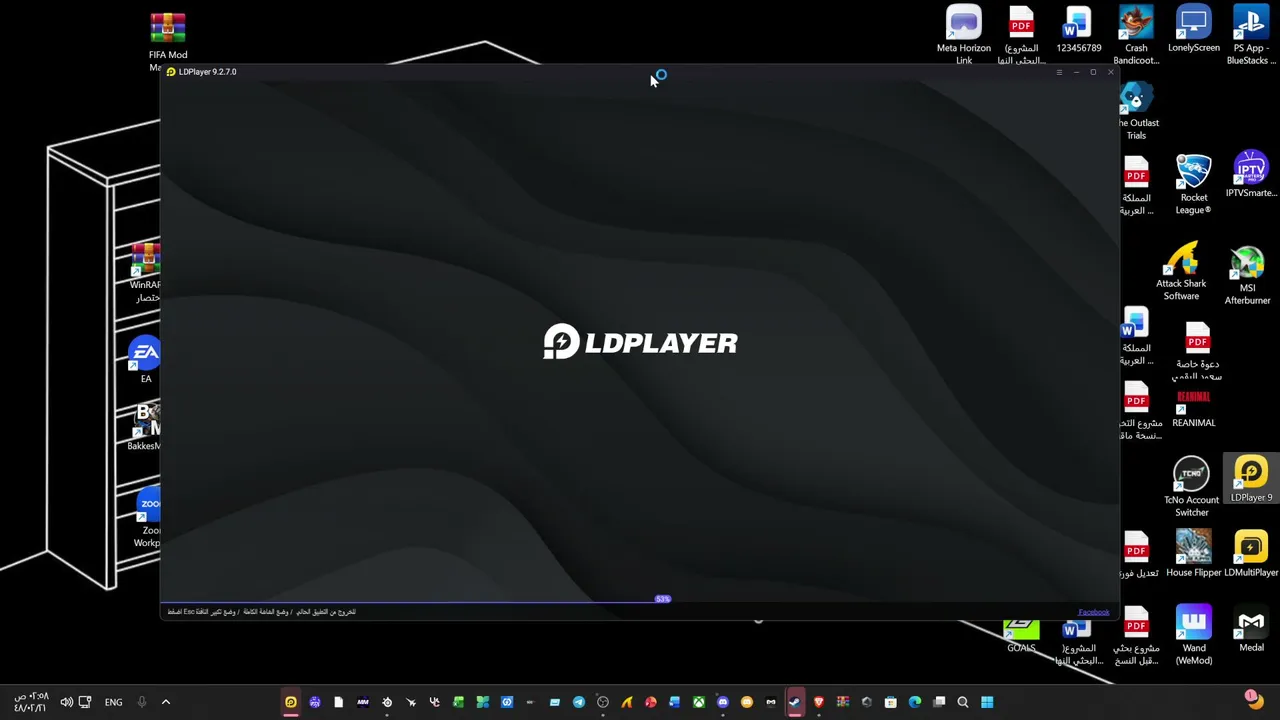Open the FIFA Mod Manager archive icon
Screen dimensions: 1280x720
point(168,42)
